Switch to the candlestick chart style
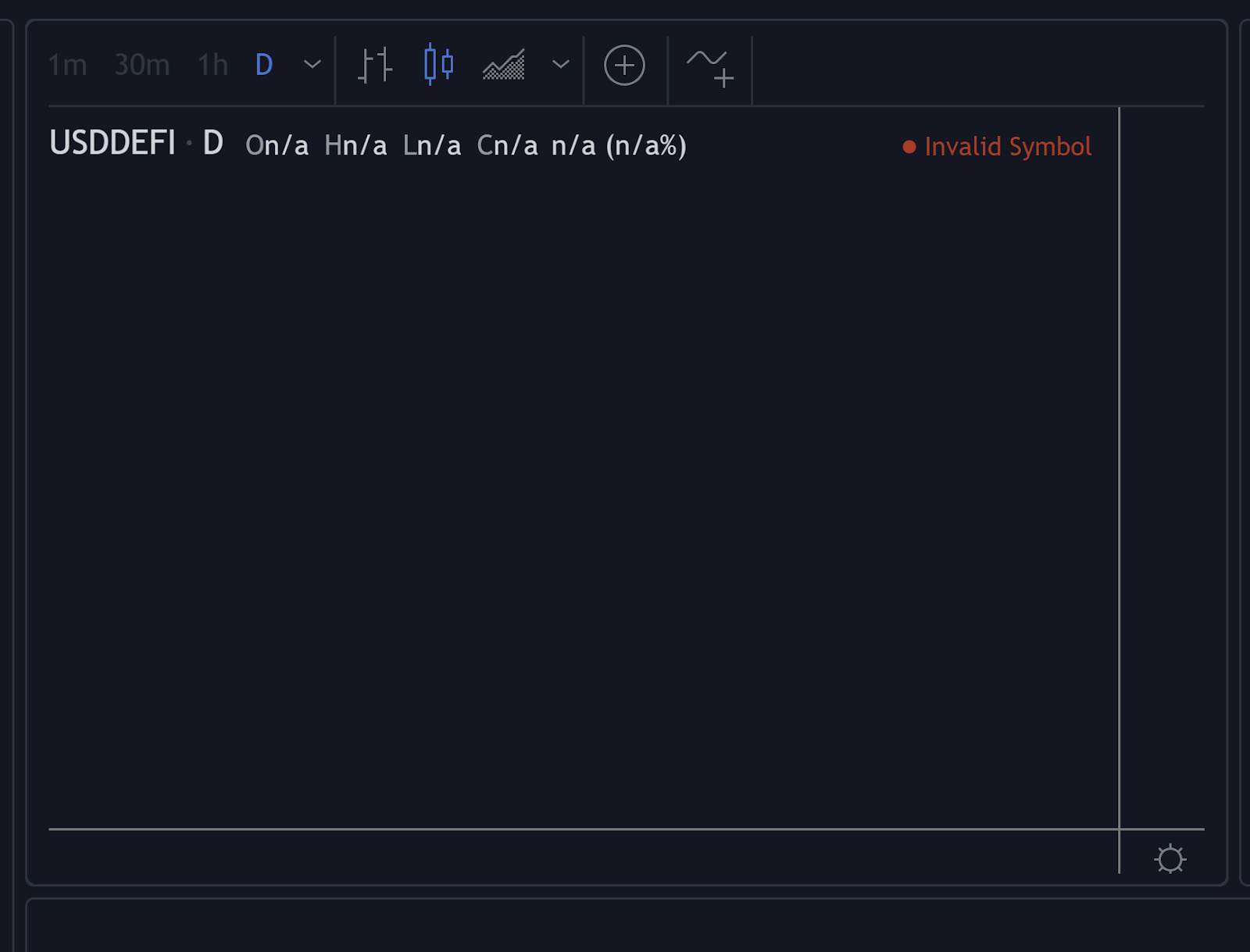The height and width of the screenshot is (952, 1250). [x=438, y=64]
